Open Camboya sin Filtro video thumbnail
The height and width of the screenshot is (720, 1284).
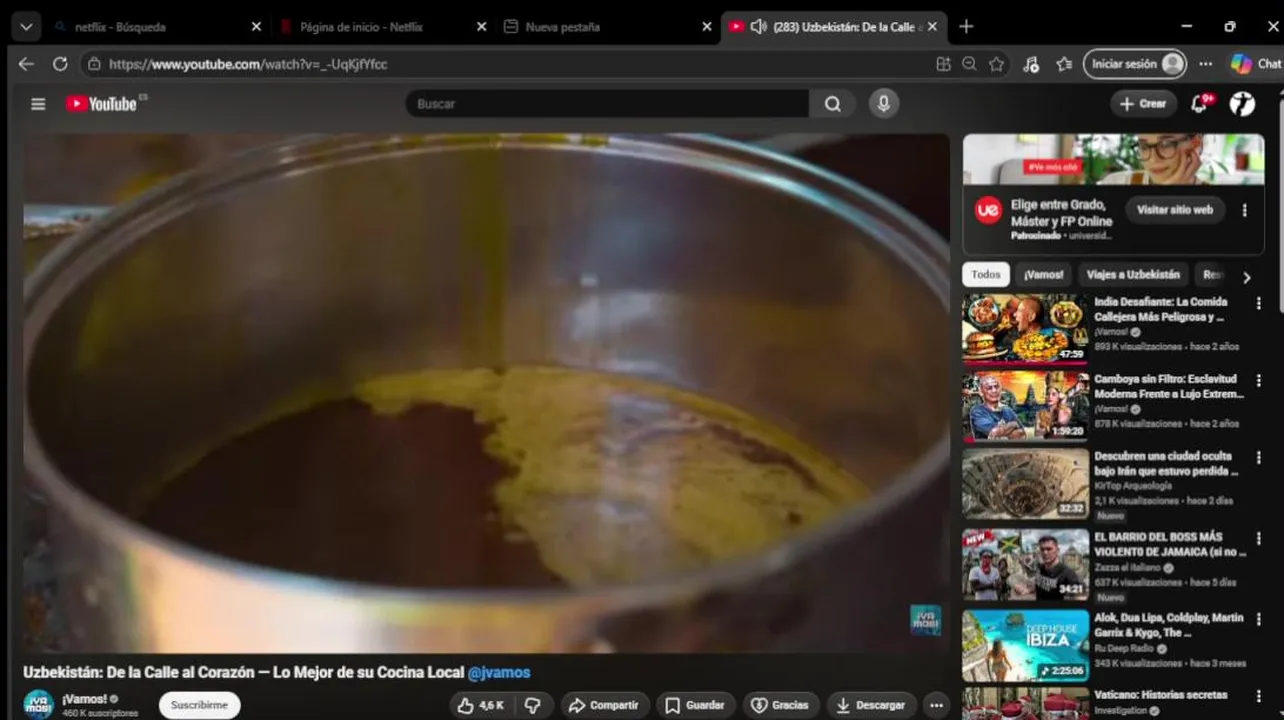[x=1025, y=406]
